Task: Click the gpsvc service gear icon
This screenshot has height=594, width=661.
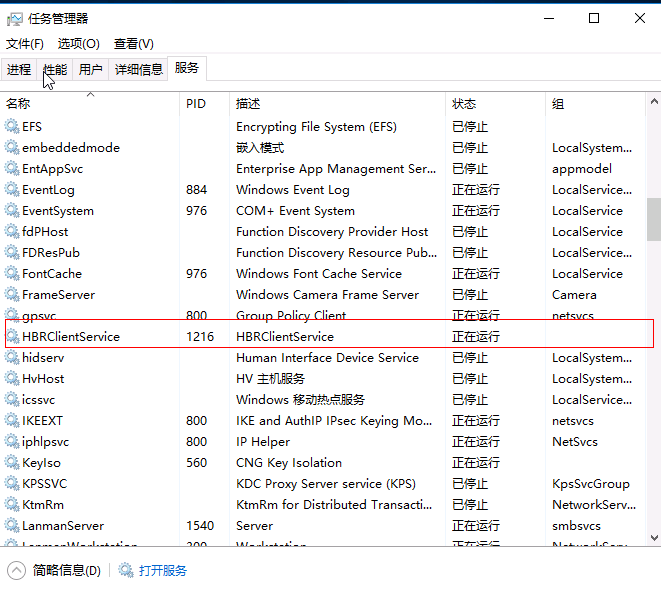Action: click(12, 314)
